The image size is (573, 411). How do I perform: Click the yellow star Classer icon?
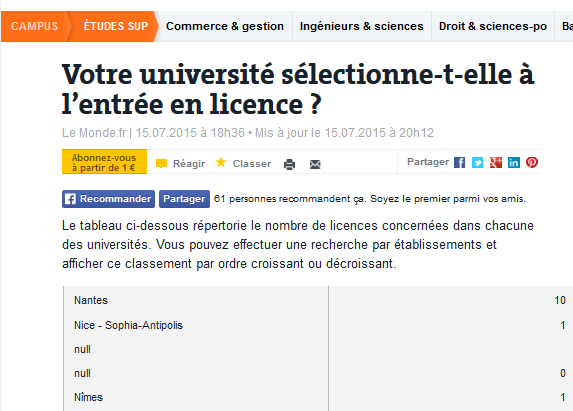[x=221, y=162]
